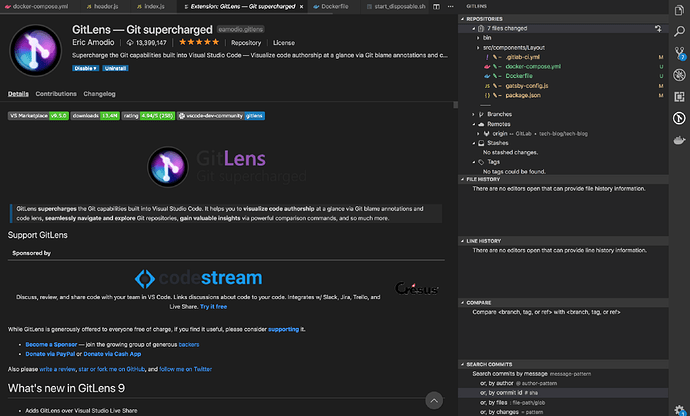The width and height of the screenshot is (690, 416).
Task: Collapse the Search Commits section
Action: pyautogui.click(x=462, y=364)
